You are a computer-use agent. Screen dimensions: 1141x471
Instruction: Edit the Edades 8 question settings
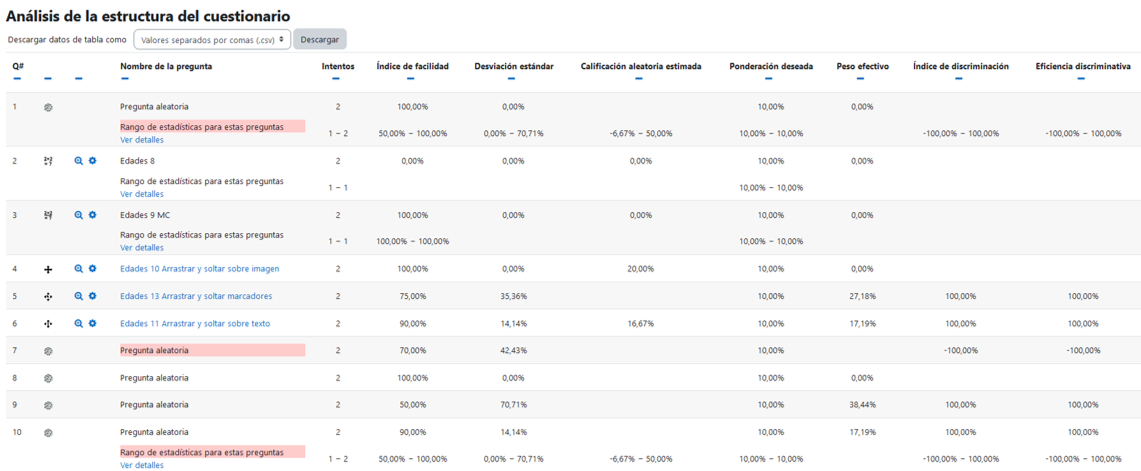click(93, 161)
